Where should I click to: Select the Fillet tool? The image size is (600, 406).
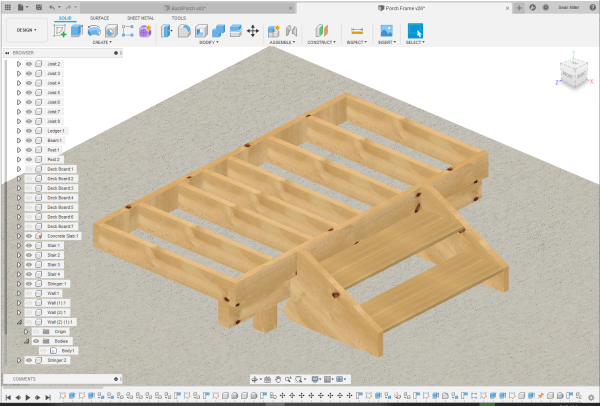[184, 31]
